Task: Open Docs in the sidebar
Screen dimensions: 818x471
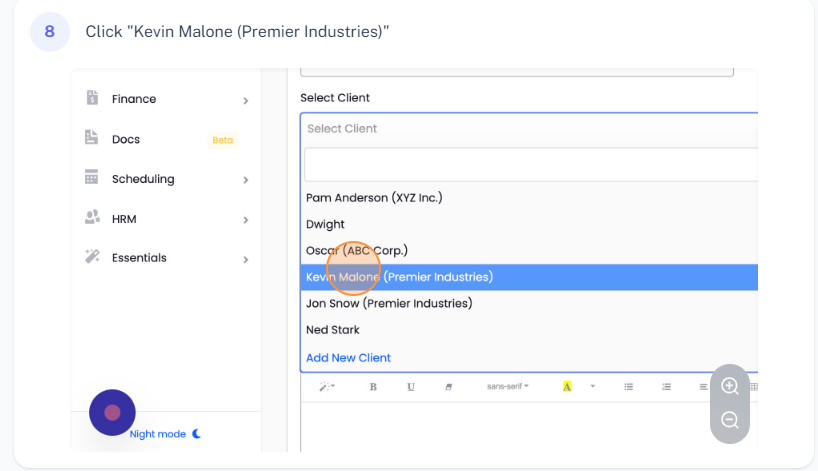Action: [x=126, y=139]
